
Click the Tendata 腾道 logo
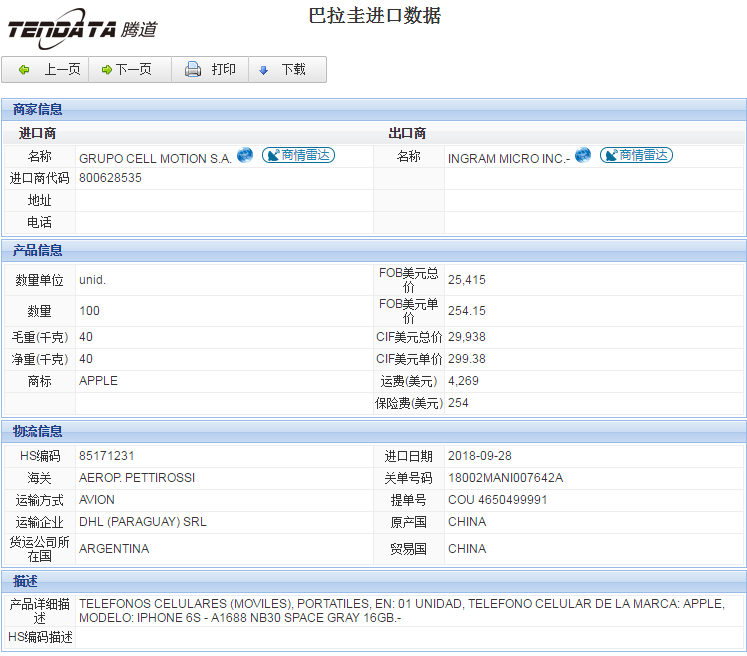[x=82, y=29]
